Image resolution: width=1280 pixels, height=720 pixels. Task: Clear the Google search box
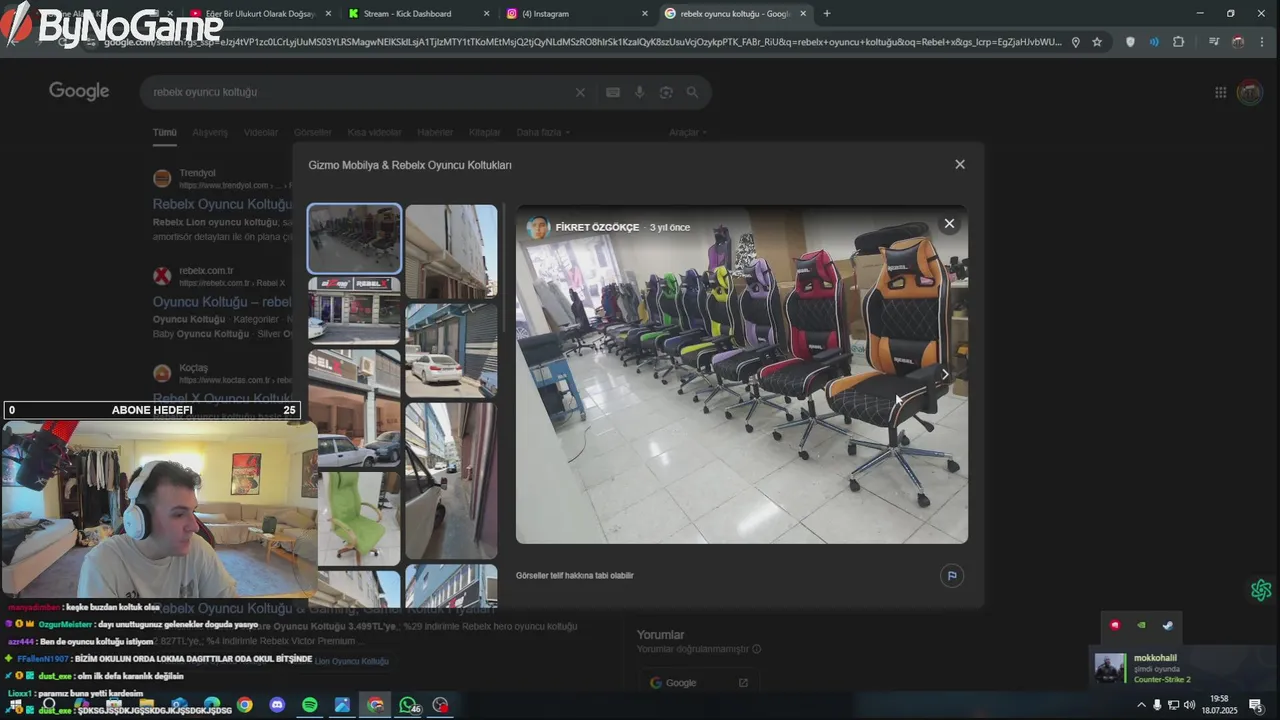pos(580,92)
